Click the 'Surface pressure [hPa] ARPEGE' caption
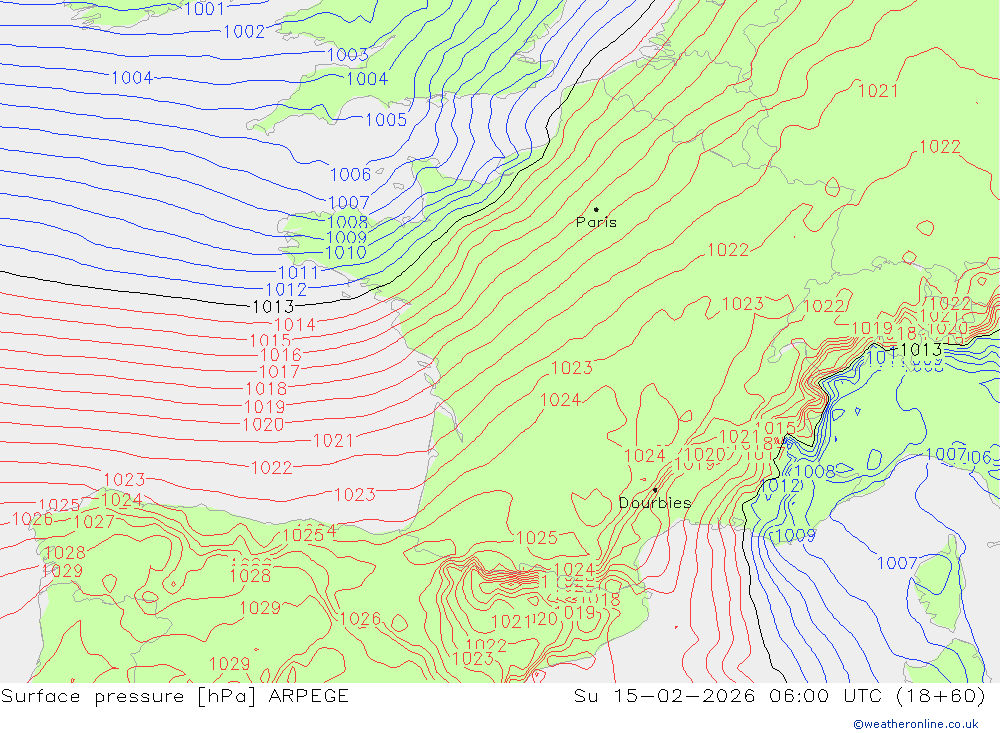The height and width of the screenshot is (733, 1000). (x=175, y=696)
